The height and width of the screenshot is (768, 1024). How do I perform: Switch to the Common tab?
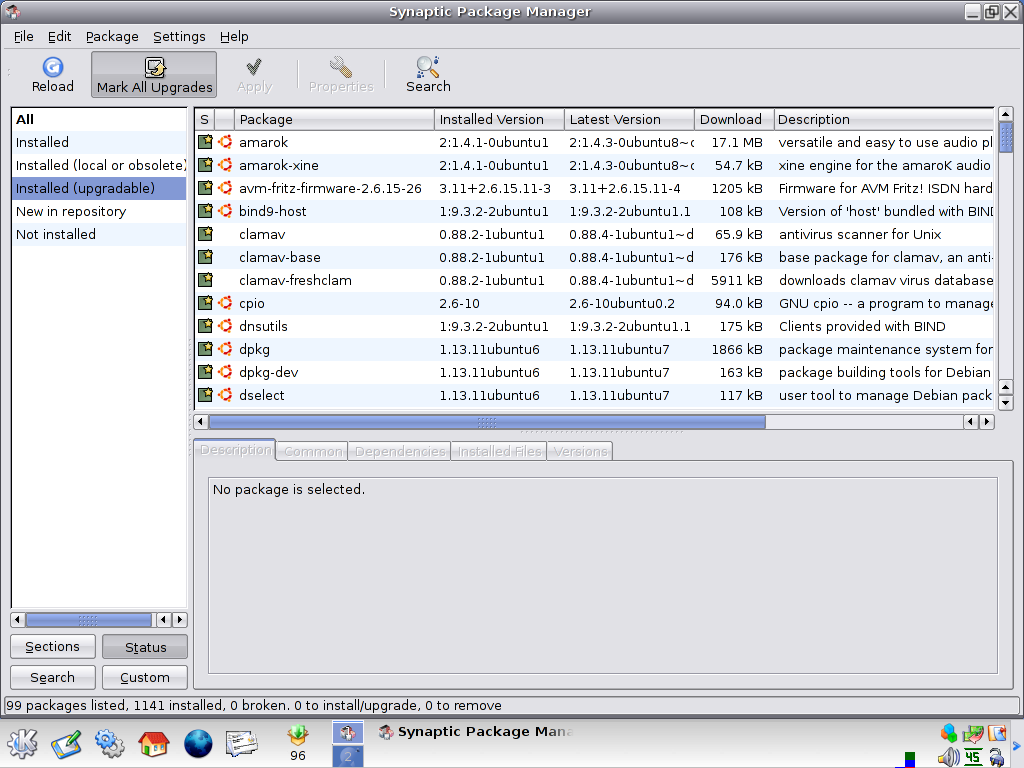tap(313, 451)
